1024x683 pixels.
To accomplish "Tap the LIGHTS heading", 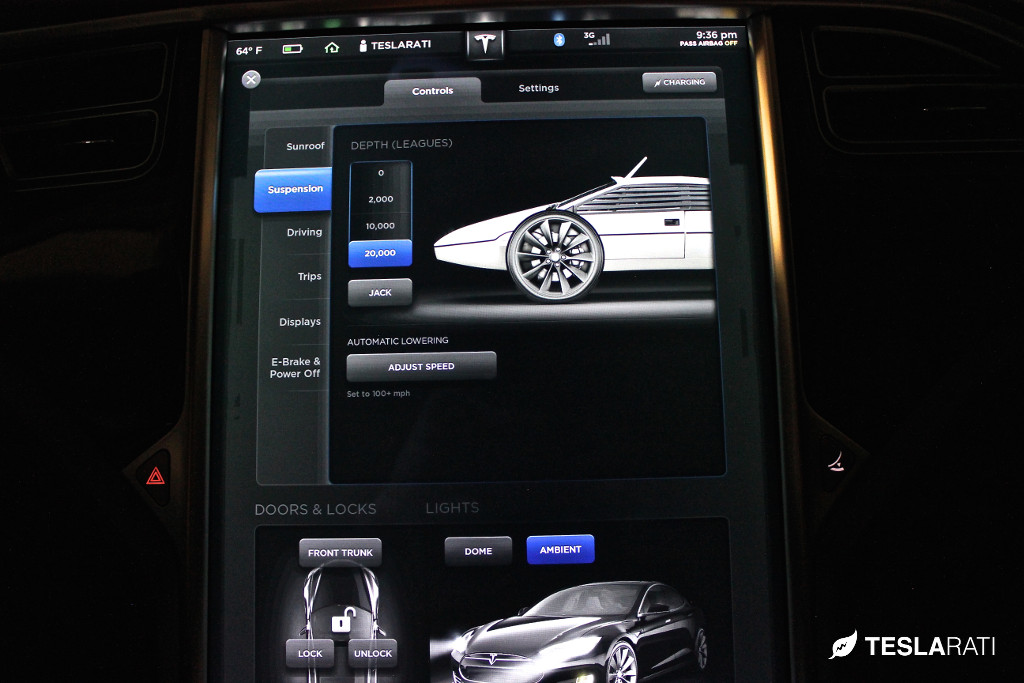I will click(452, 508).
